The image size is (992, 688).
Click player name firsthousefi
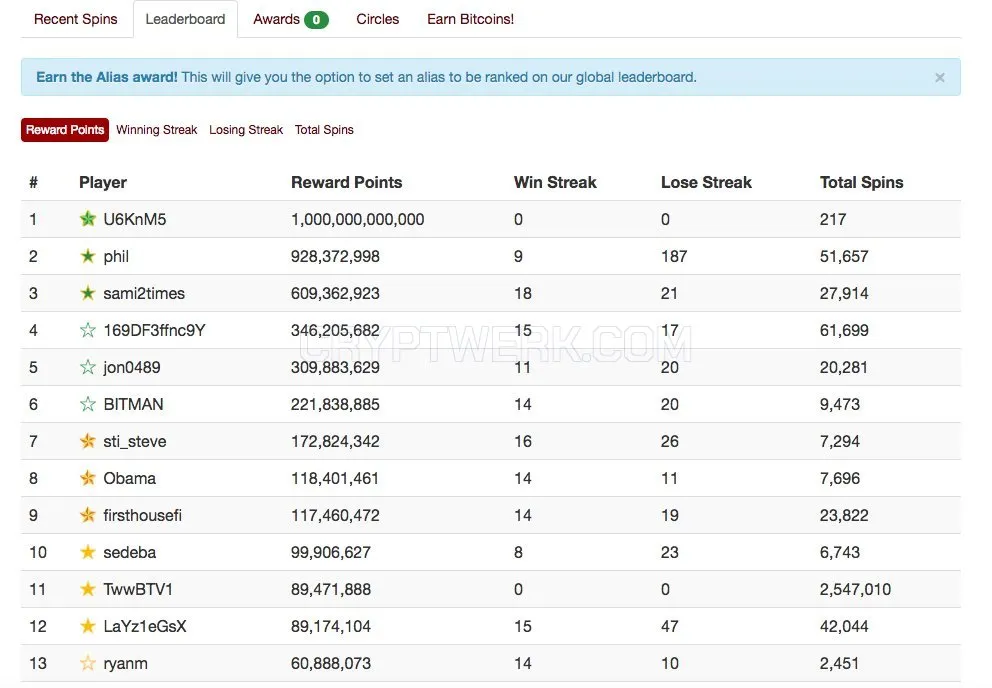tap(143, 515)
